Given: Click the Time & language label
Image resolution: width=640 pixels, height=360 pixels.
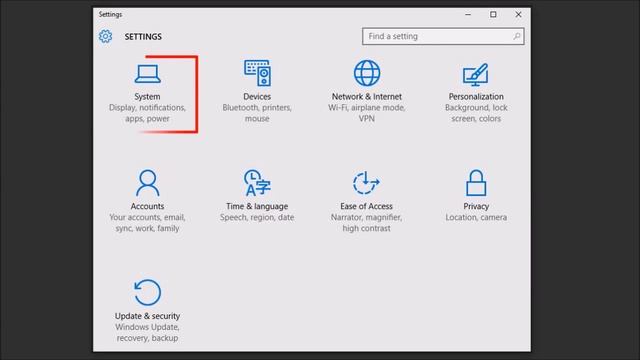Looking at the screenshot, I should click(x=257, y=207).
